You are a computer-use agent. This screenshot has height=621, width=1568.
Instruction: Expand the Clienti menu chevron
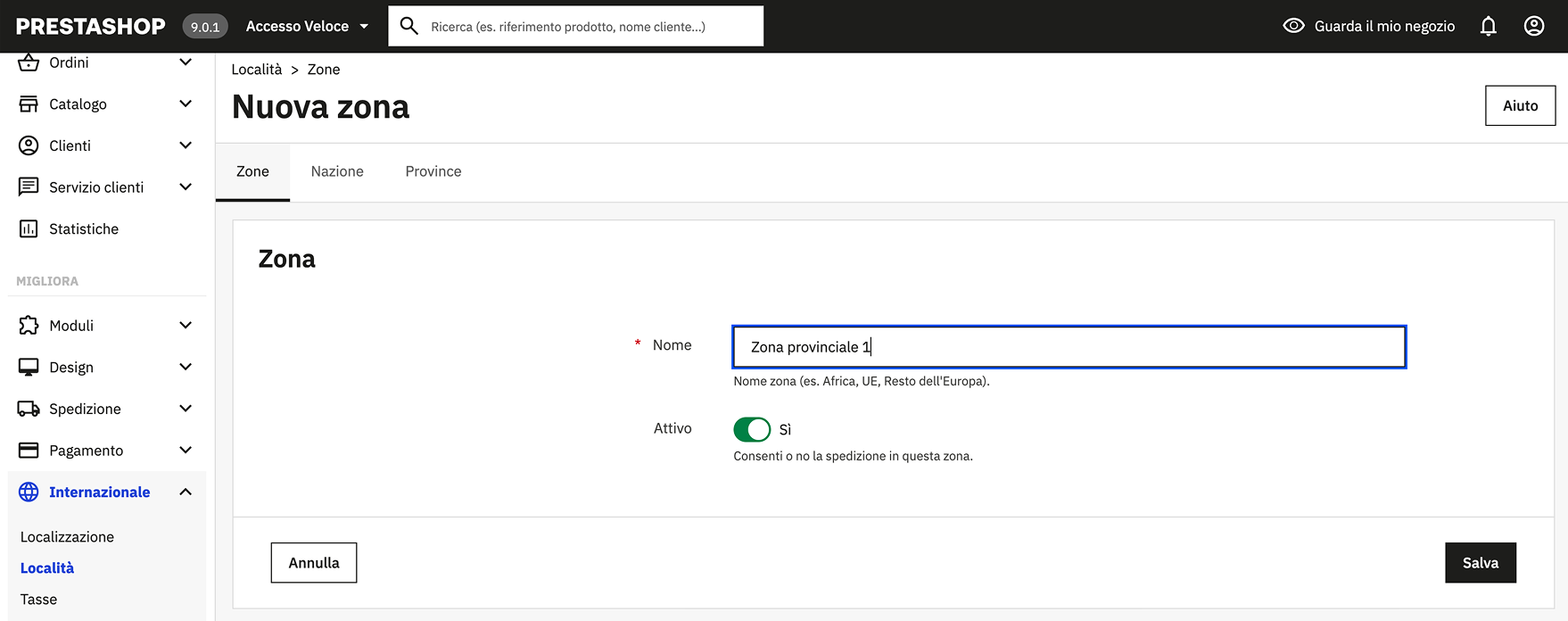186,145
